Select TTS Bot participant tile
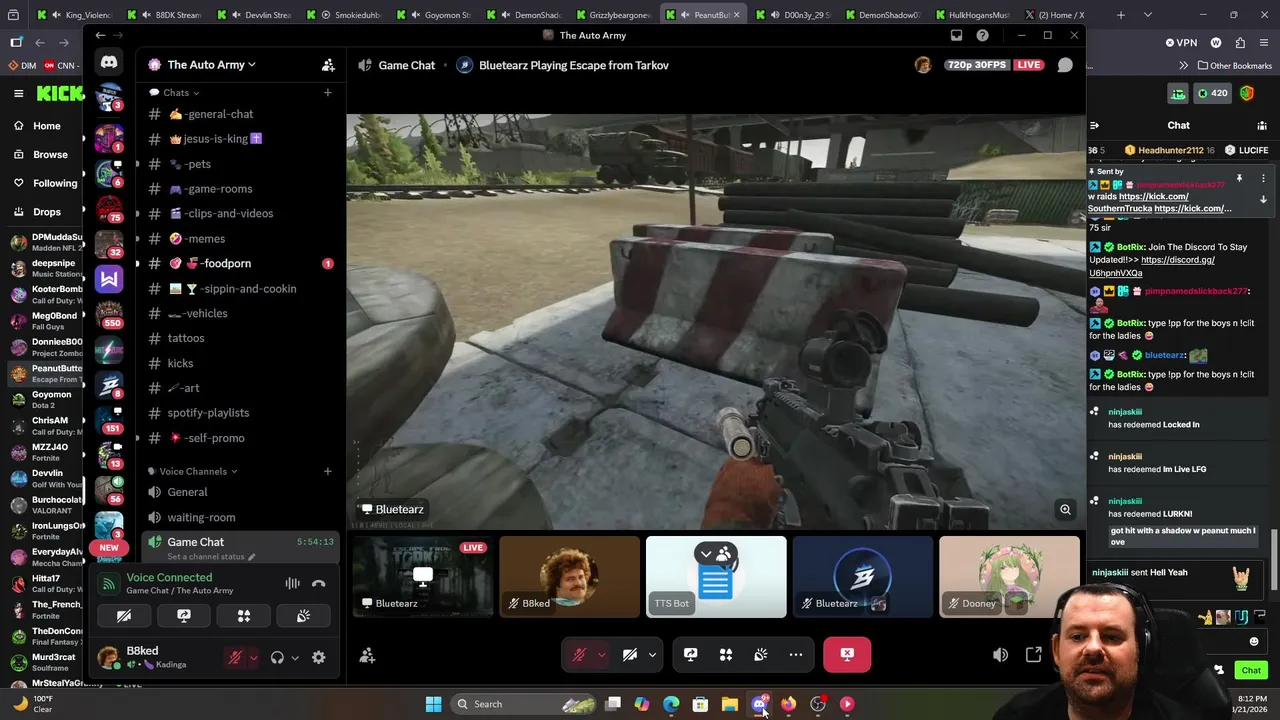This screenshot has width=1280, height=720. pos(716,577)
